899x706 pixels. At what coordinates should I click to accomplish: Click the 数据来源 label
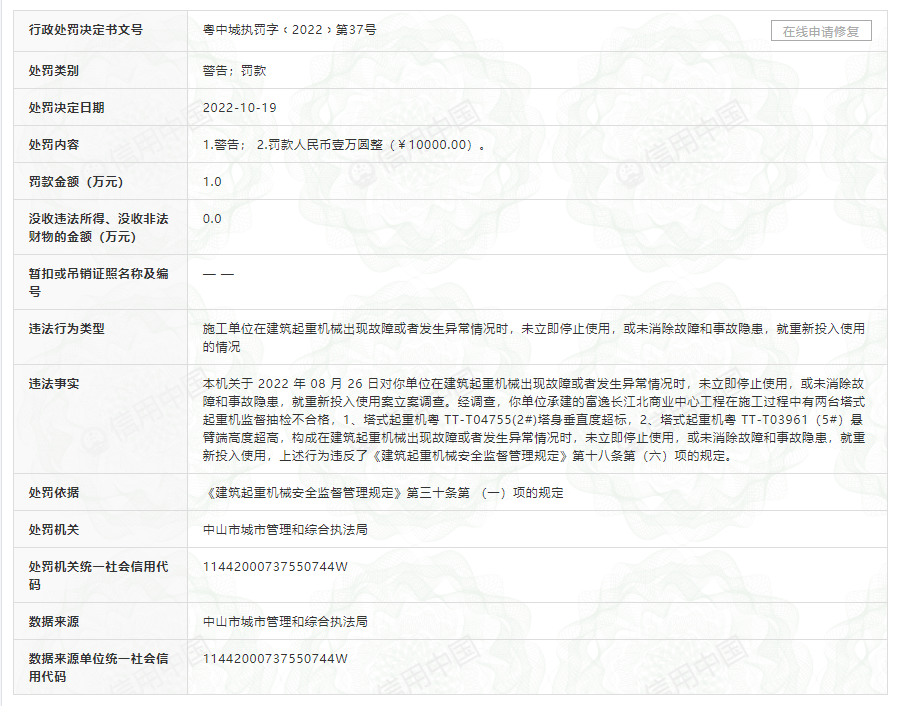pyautogui.click(x=54, y=622)
